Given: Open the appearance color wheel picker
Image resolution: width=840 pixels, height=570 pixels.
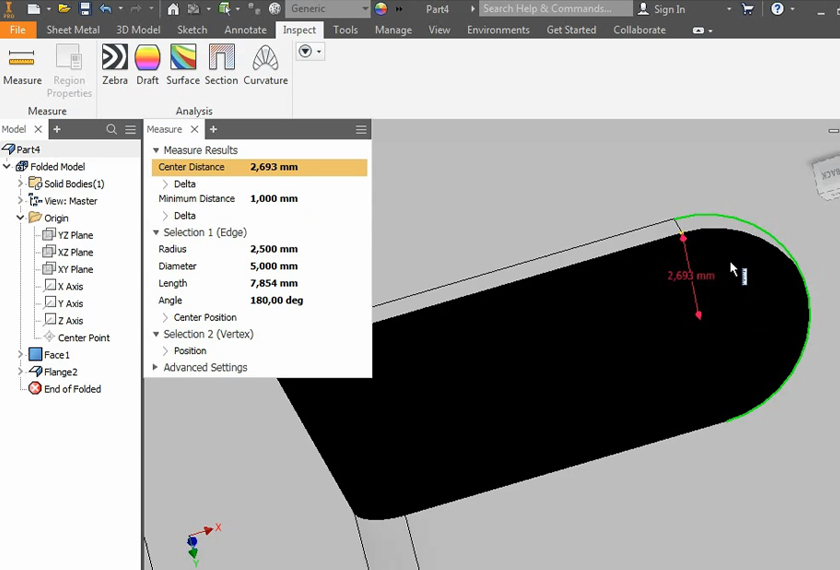Looking at the screenshot, I should tap(381, 9).
